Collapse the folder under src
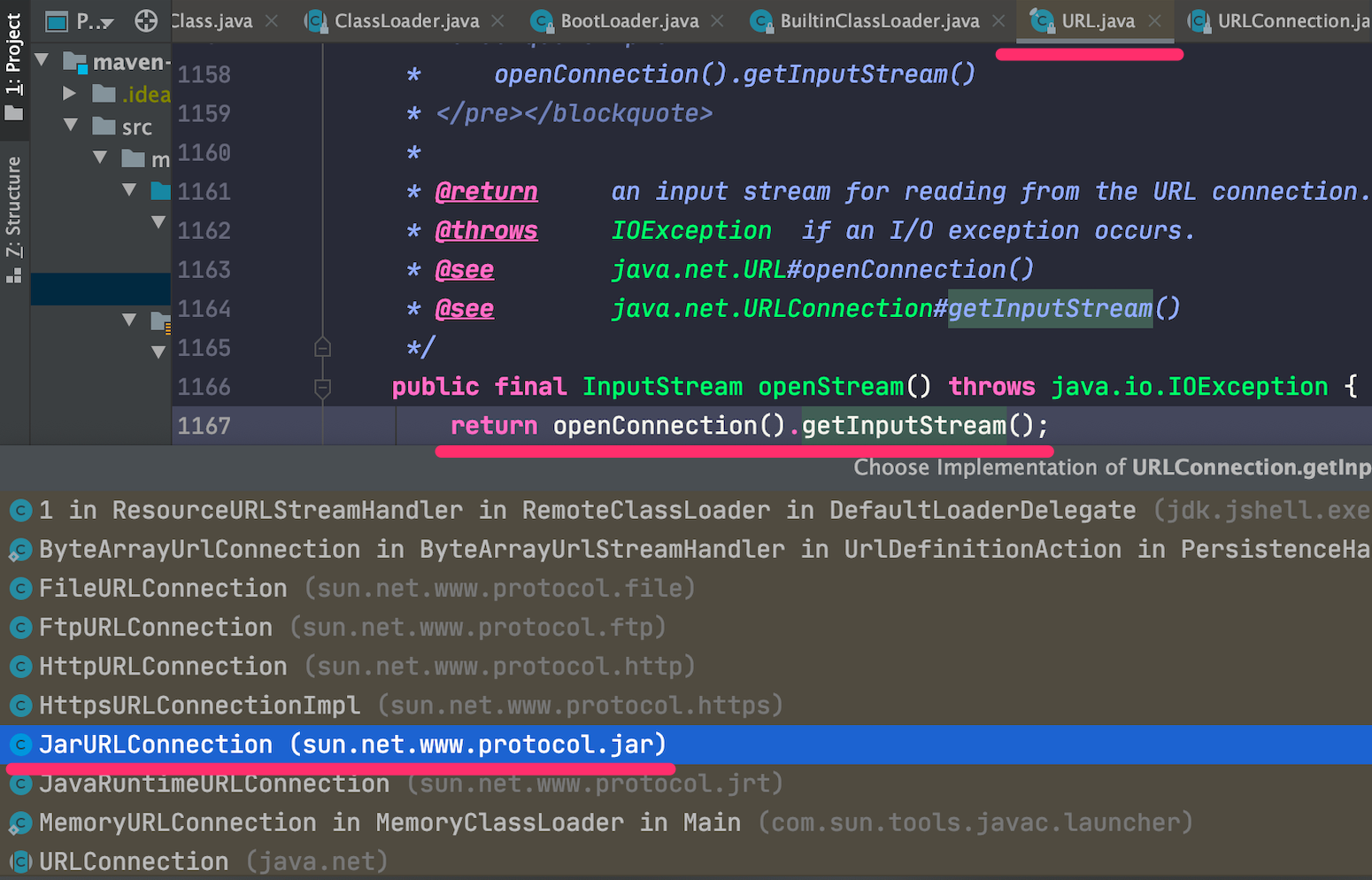 pos(100,158)
